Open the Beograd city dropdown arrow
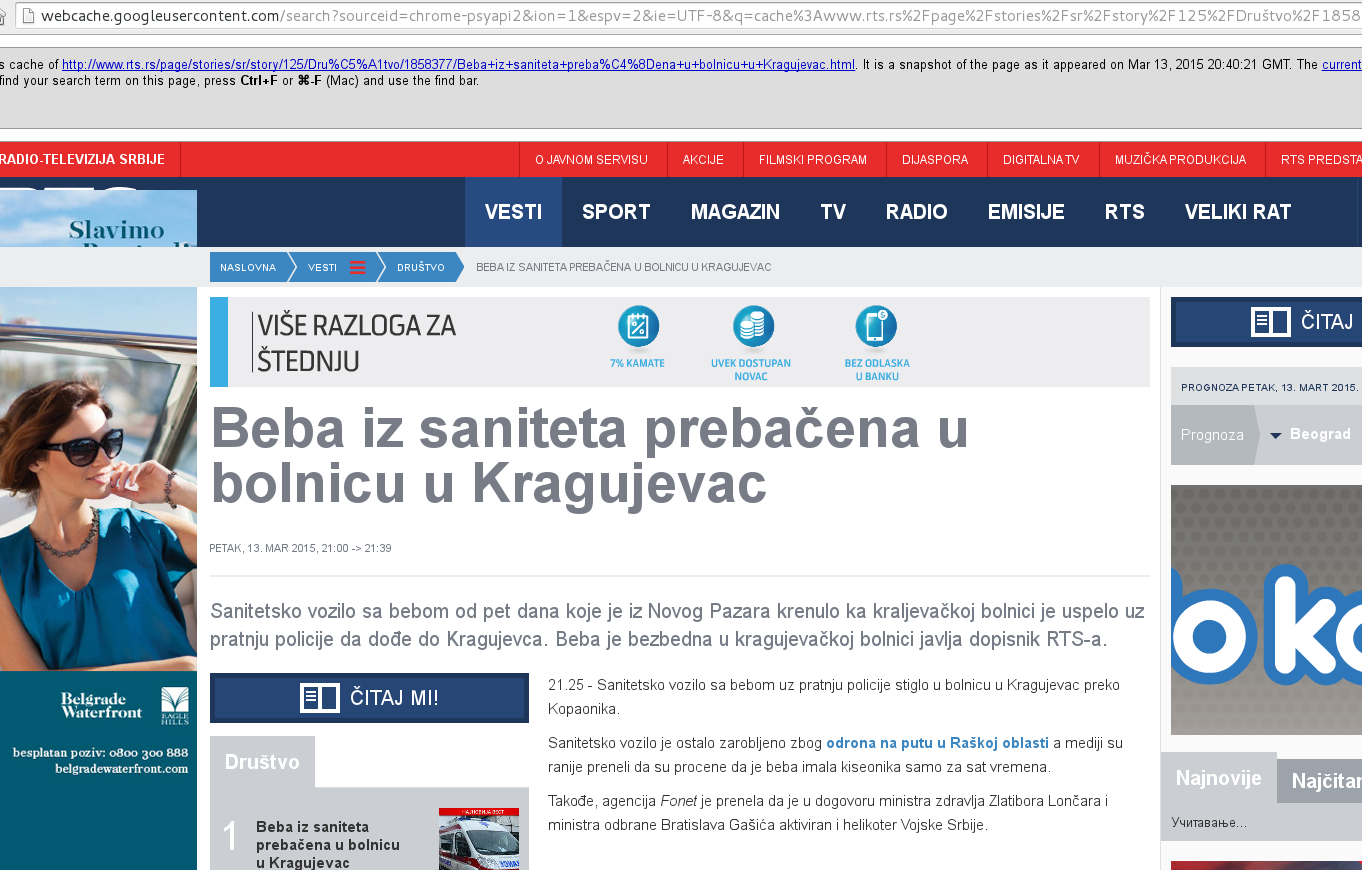Viewport: 1362px width, 870px height. tap(1276, 435)
